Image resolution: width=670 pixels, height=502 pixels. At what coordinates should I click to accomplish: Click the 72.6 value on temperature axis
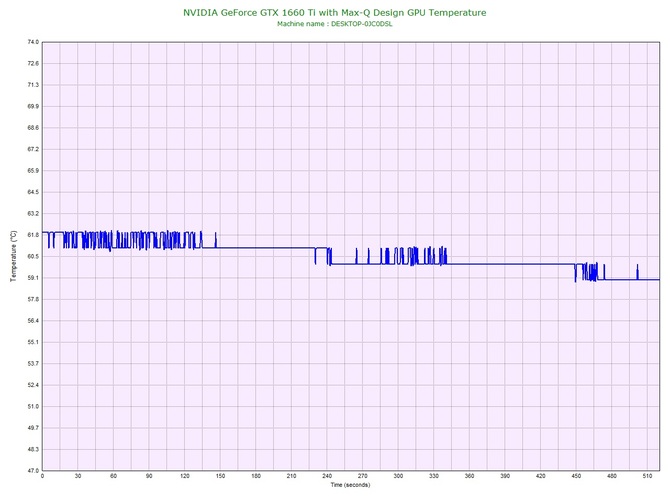(33, 63)
